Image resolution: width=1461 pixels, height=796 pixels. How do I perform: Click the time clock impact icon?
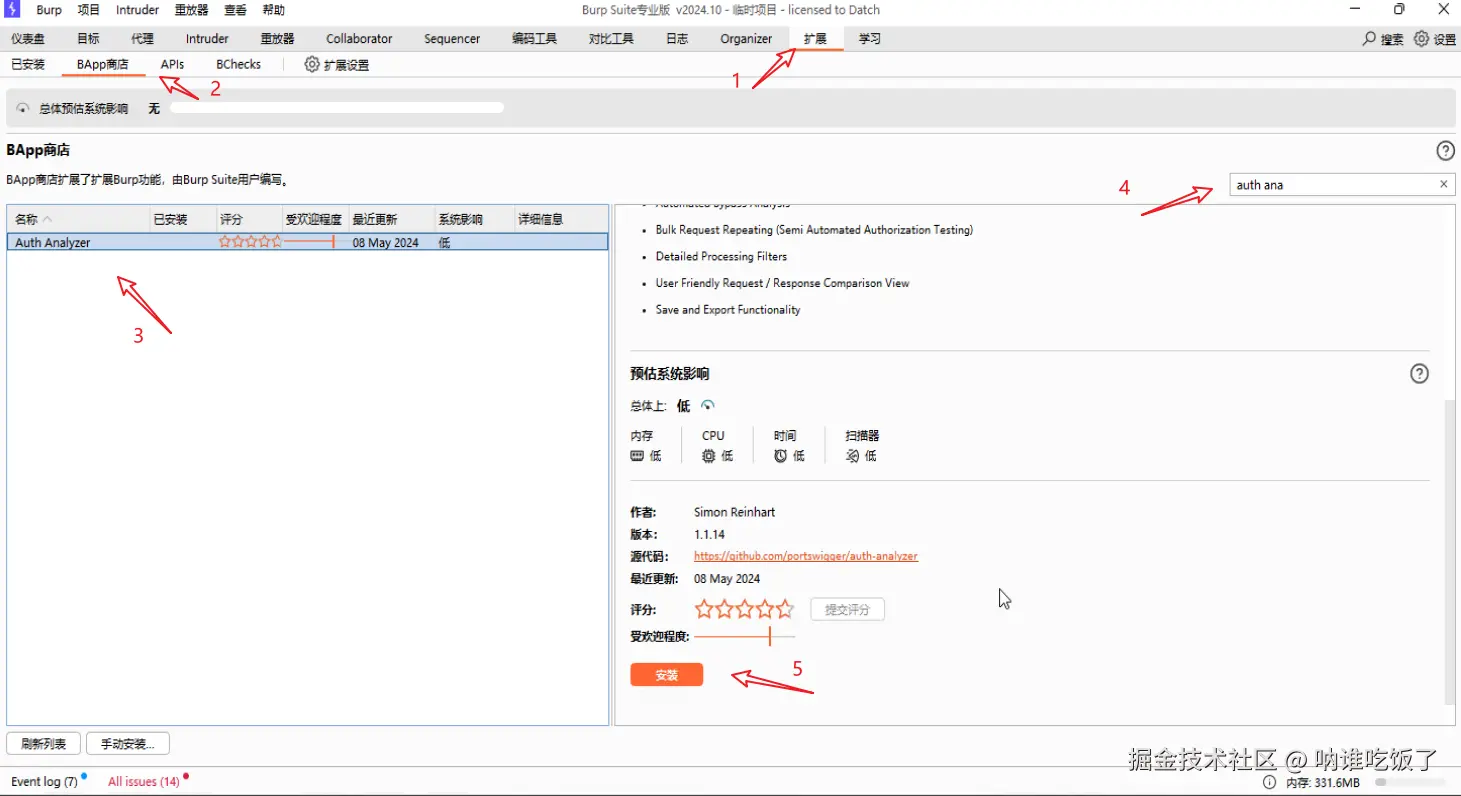click(781, 456)
